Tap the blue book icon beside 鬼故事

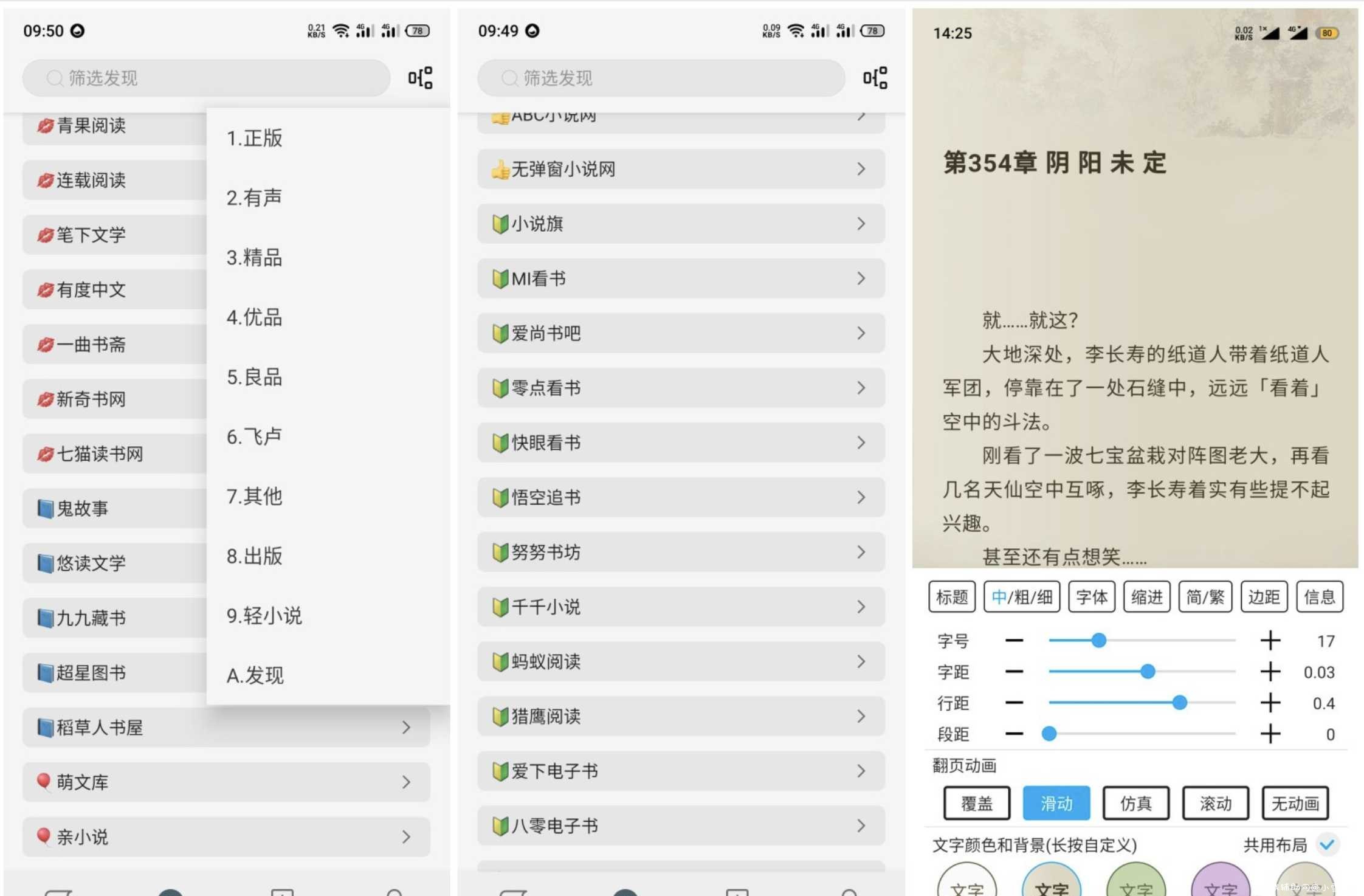click(46, 509)
